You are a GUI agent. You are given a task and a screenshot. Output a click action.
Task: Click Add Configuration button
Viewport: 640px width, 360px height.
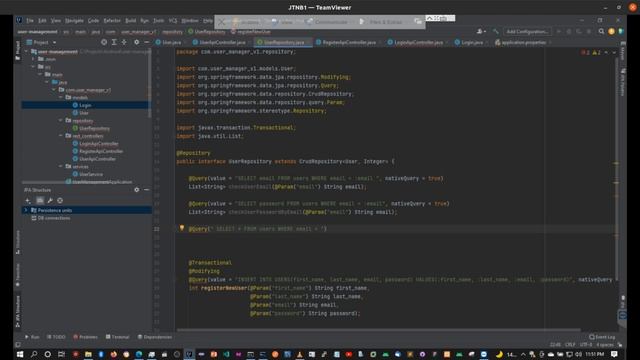(527, 31)
